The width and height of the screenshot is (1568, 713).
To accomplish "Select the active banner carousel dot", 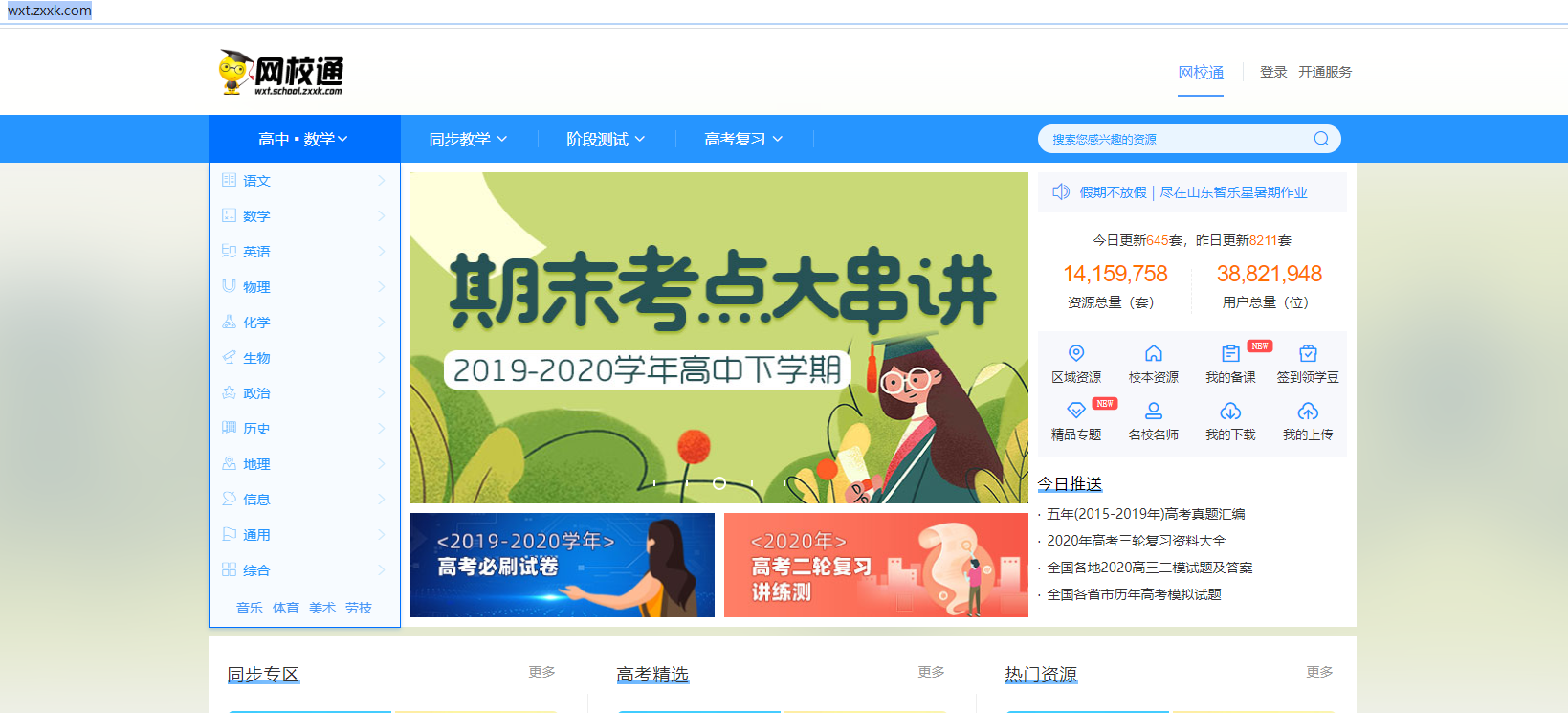I will coord(719,483).
